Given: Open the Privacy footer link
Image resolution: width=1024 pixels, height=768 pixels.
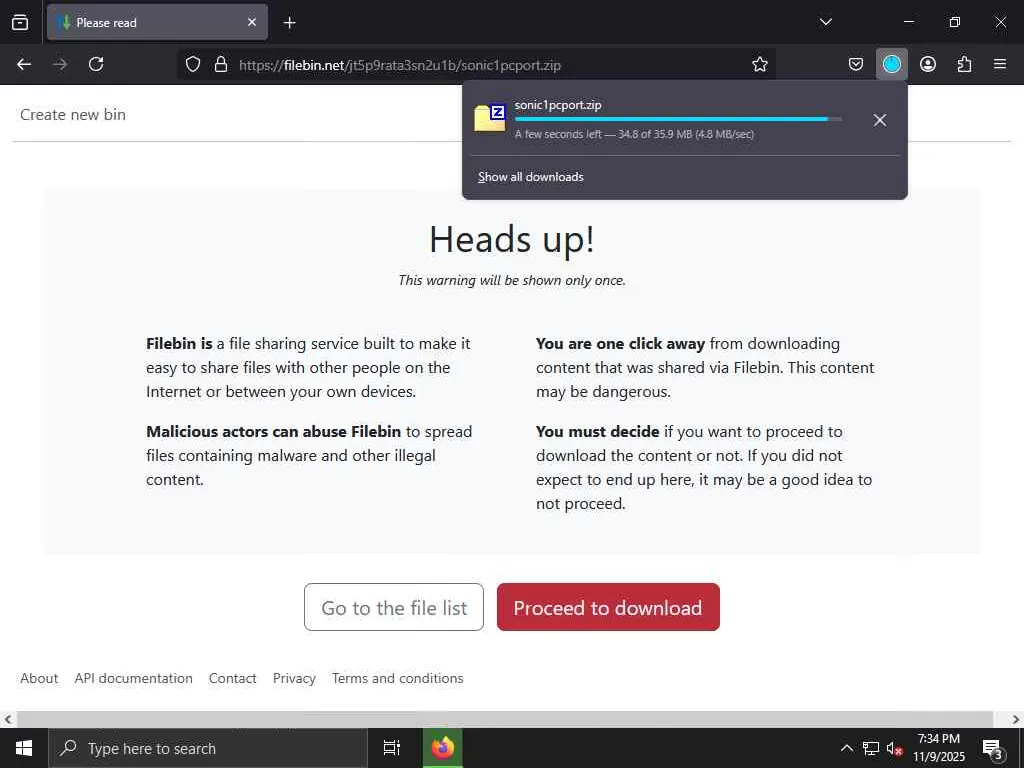Looking at the screenshot, I should tap(294, 678).
